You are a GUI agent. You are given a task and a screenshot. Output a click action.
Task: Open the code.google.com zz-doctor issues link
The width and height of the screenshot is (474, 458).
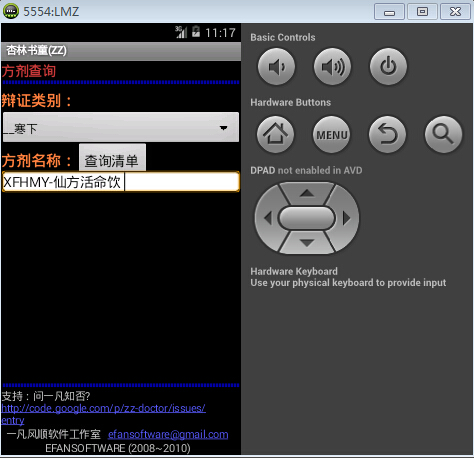pyautogui.click(x=103, y=414)
